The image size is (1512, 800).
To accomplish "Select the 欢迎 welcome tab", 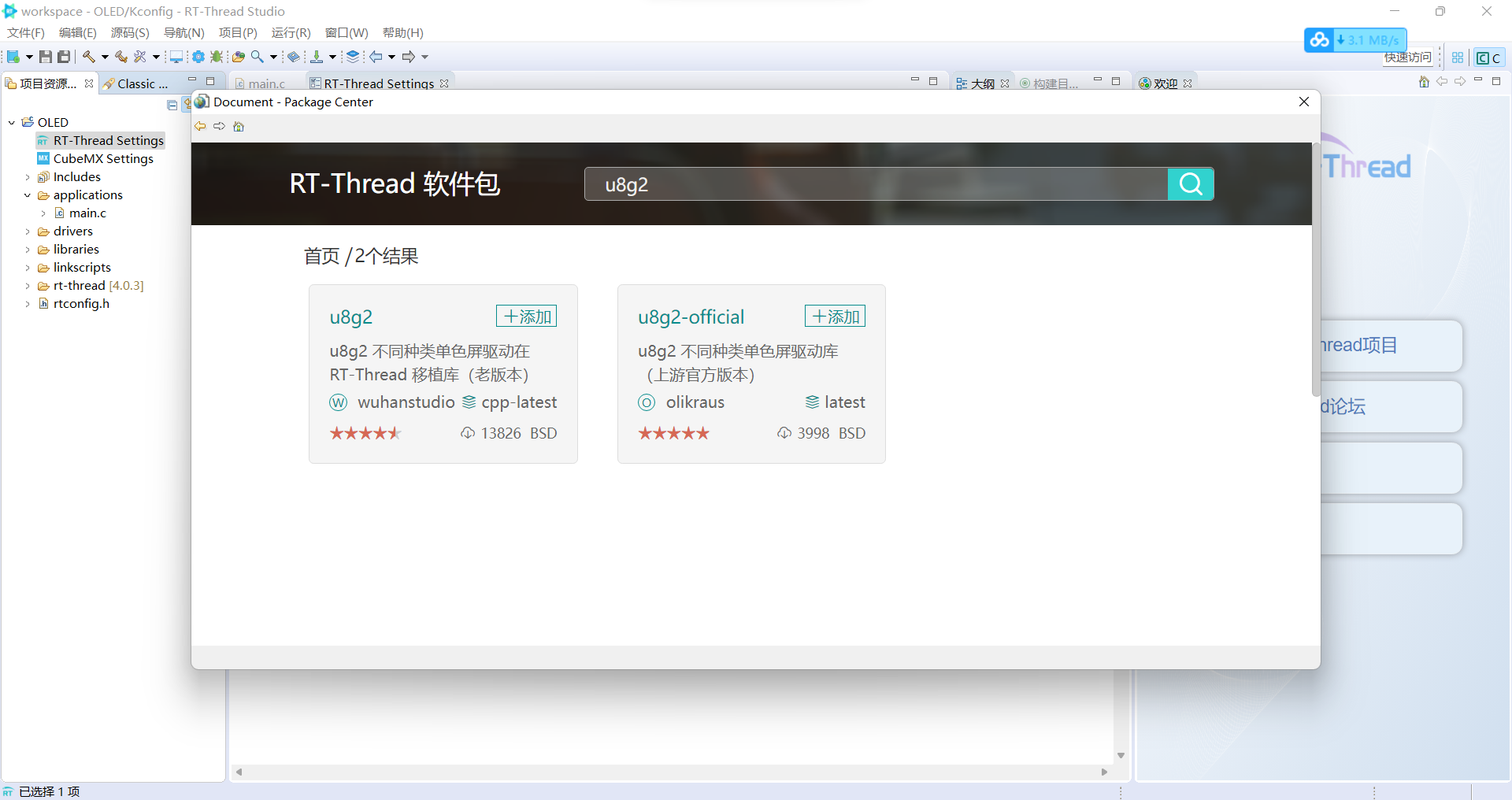I will [1165, 83].
